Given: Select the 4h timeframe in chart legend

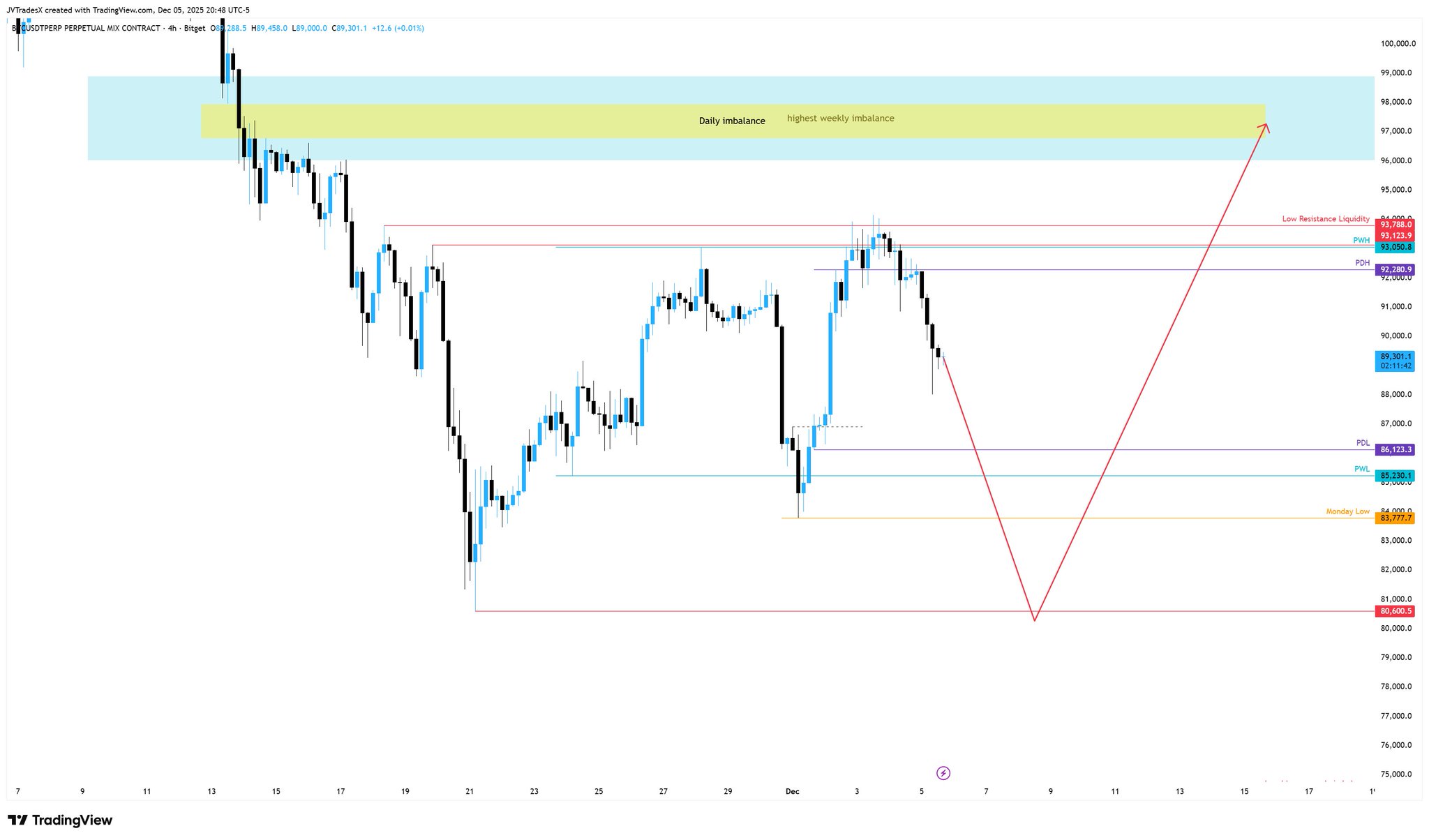Looking at the screenshot, I should coord(172,29).
